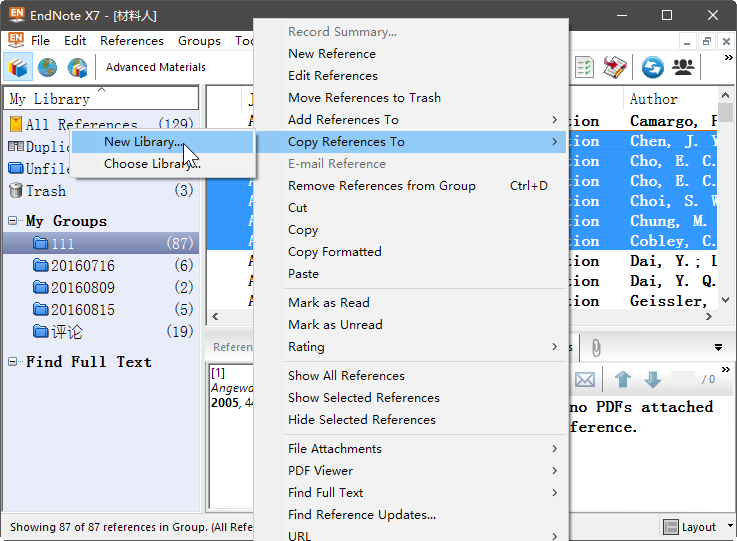The image size is (737, 541).
Task: Open the Share Library people icon
Action: point(683,67)
